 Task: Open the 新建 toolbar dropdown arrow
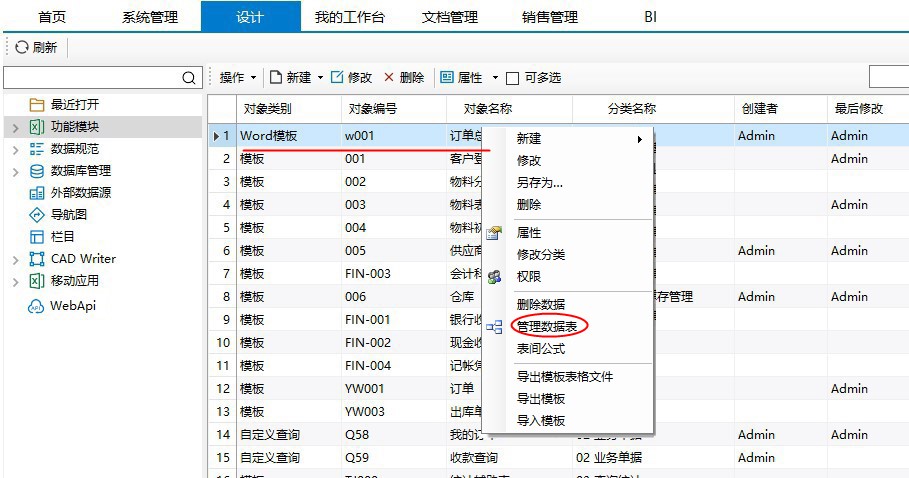(x=320, y=78)
